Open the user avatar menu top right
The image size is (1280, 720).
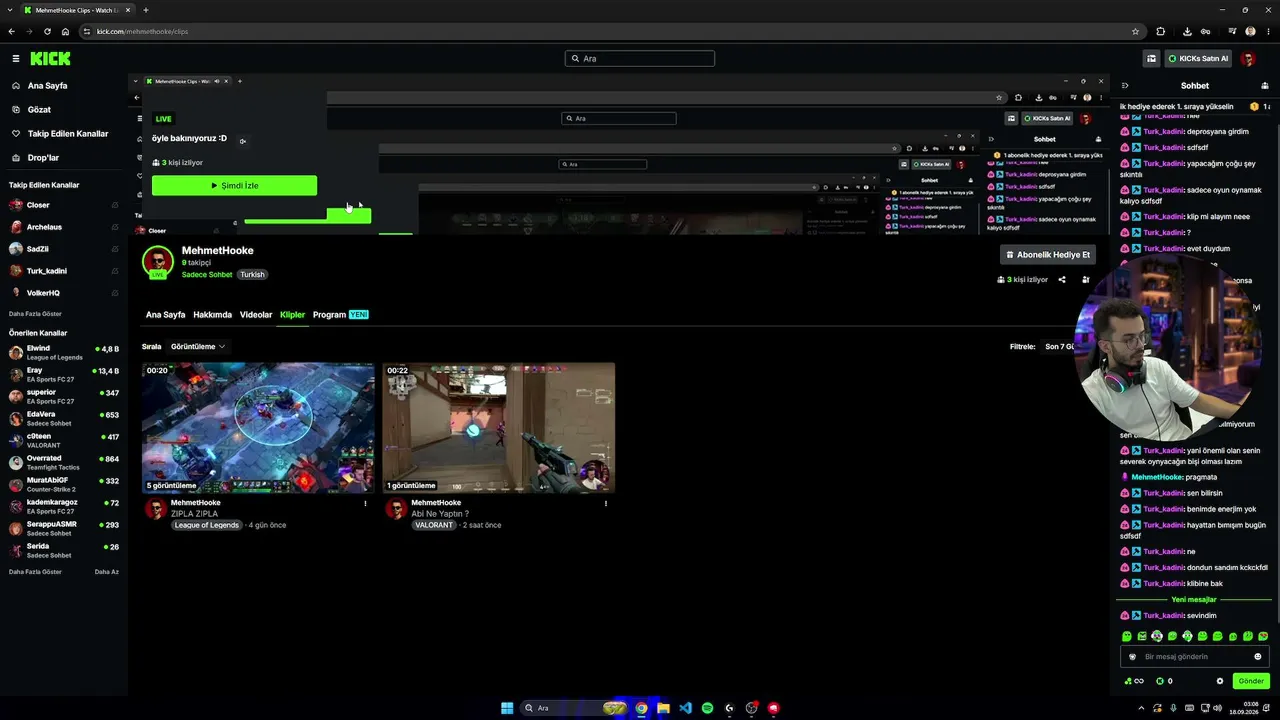[x=1248, y=59]
